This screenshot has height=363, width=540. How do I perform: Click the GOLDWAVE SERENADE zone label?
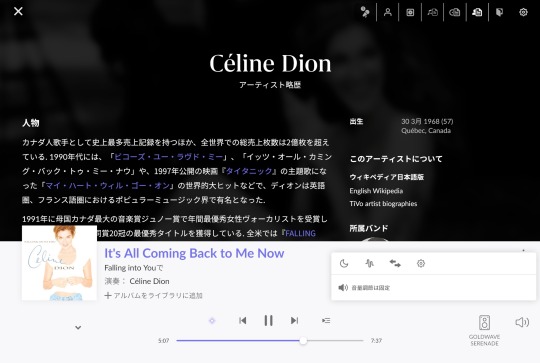[485, 340]
